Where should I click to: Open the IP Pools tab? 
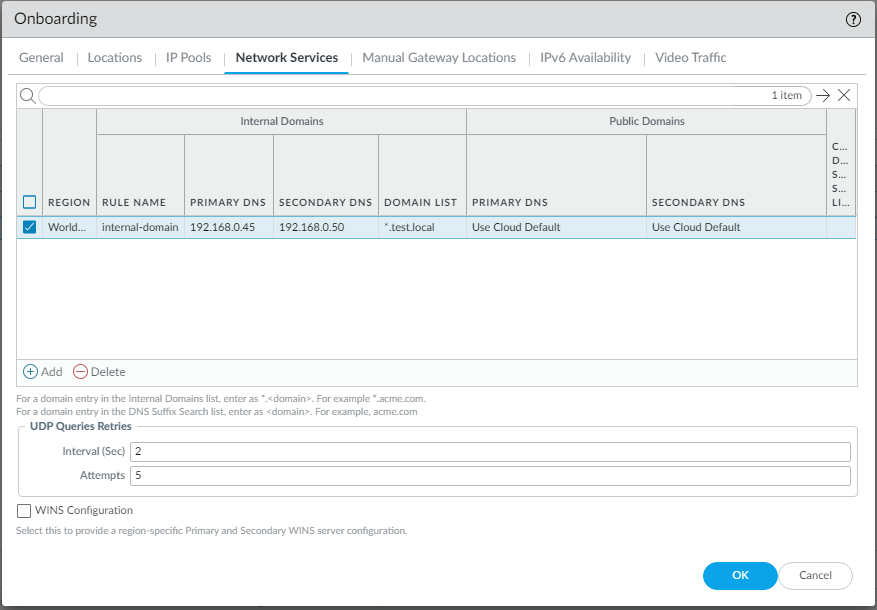coord(189,58)
